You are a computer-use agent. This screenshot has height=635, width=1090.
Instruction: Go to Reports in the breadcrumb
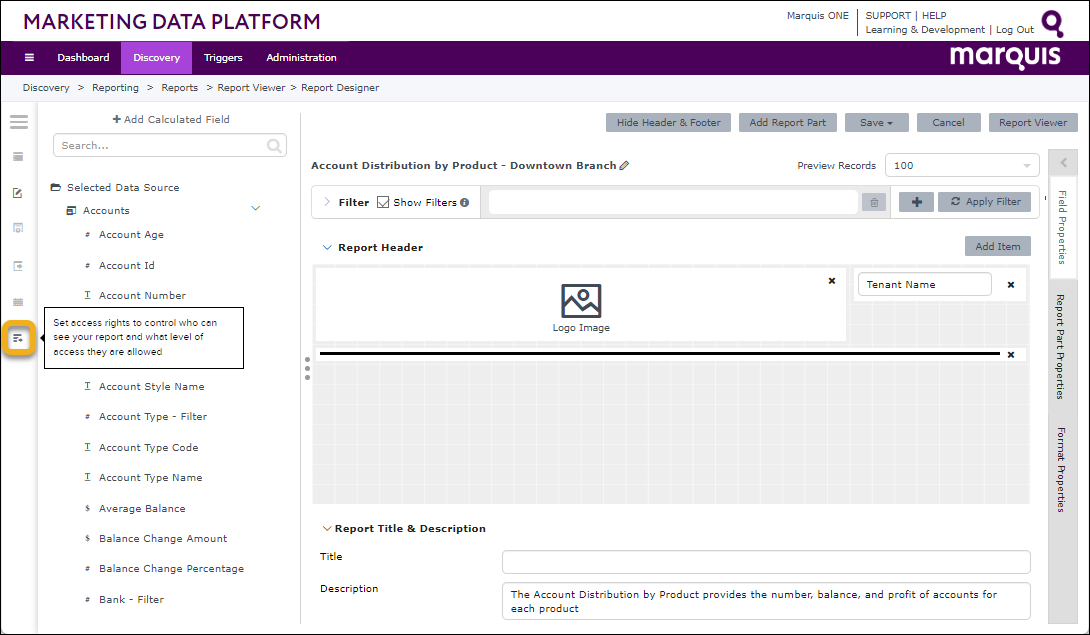[x=179, y=88]
